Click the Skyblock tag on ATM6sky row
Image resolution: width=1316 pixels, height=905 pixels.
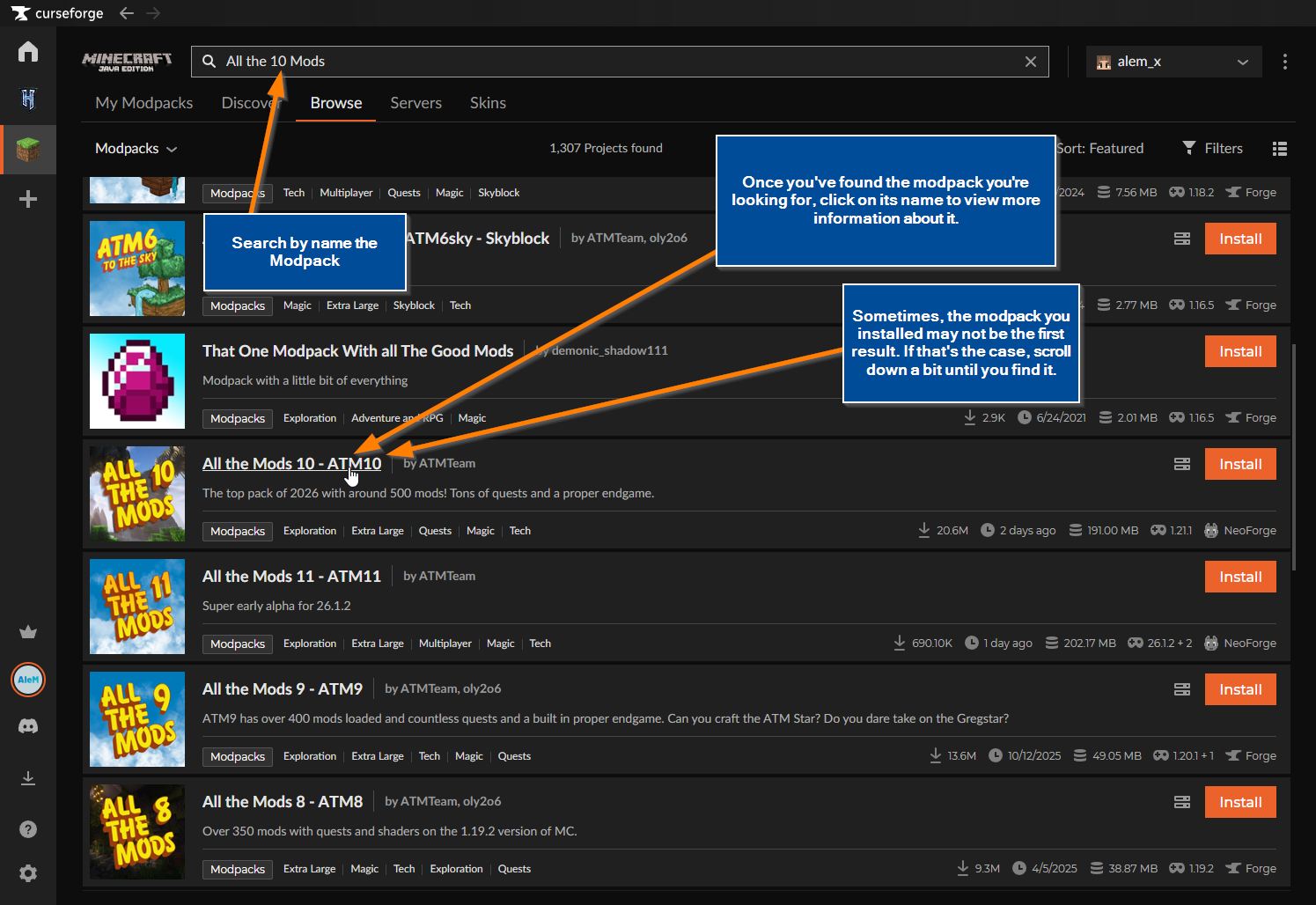point(414,305)
